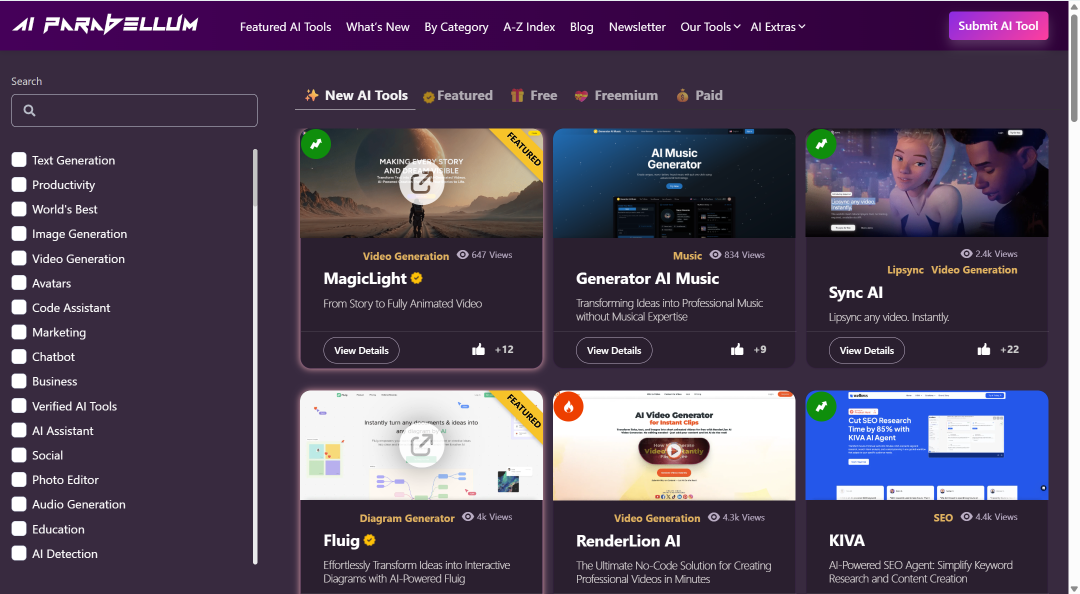Open the Newsletter link
This screenshot has height=594, width=1080.
(x=637, y=27)
